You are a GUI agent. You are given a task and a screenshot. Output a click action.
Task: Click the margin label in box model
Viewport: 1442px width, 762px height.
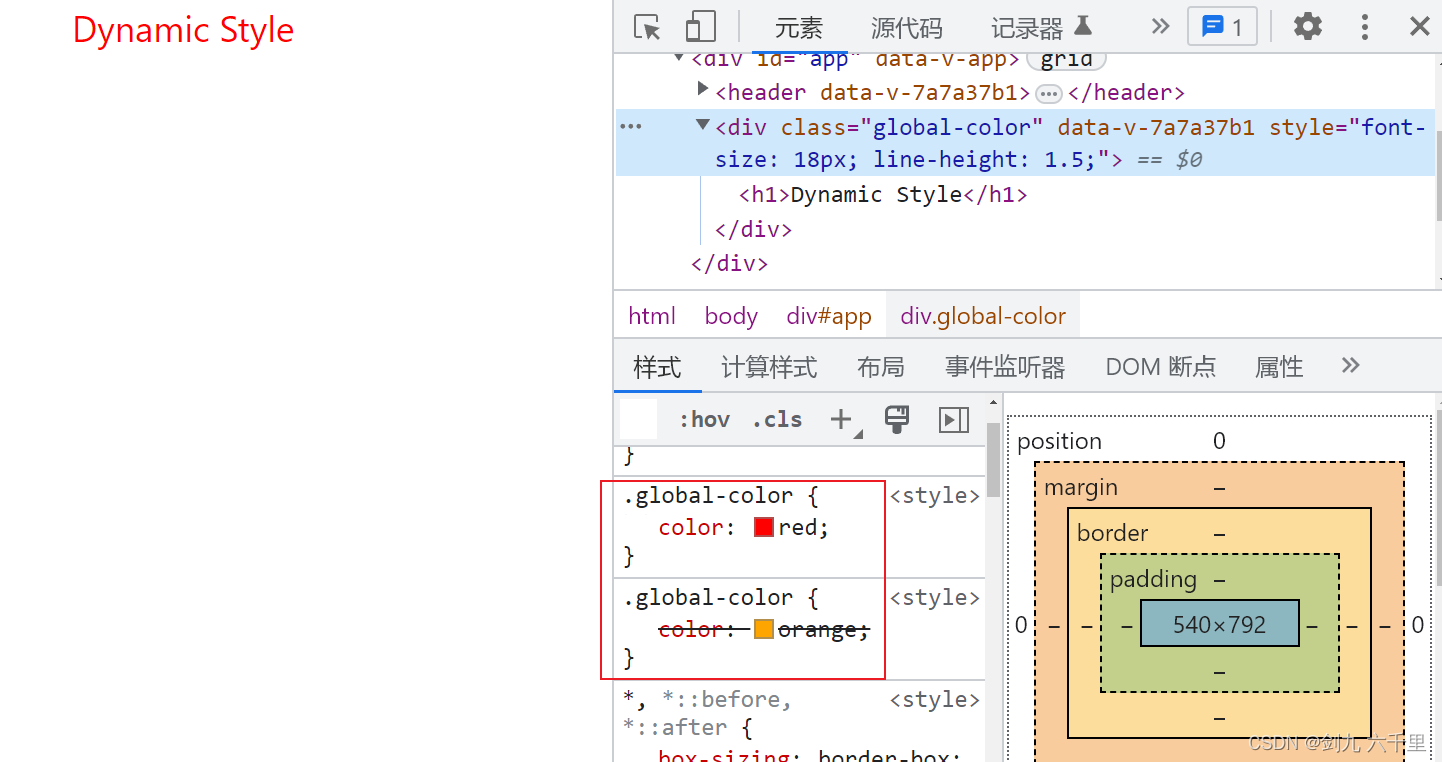point(1081,487)
